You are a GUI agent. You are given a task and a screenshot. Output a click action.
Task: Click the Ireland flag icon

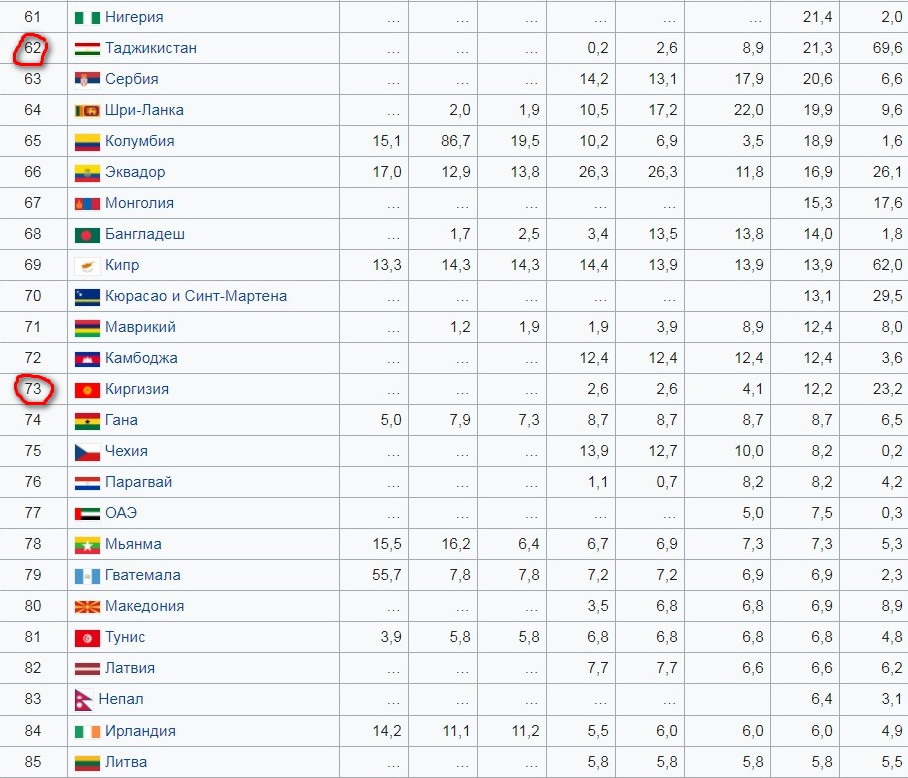pyautogui.click(x=87, y=731)
